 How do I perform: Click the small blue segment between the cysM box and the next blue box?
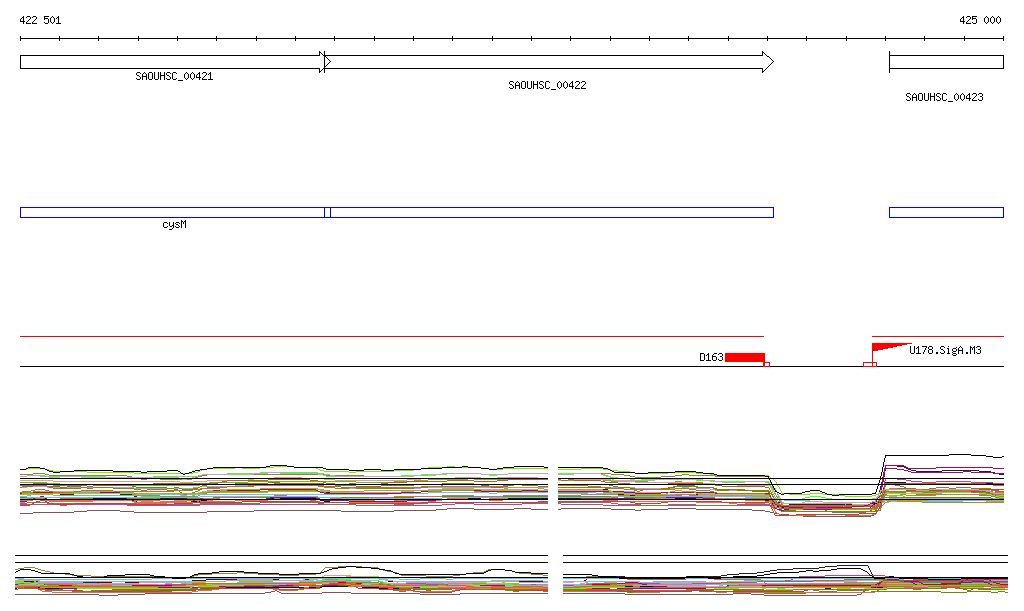pos(327,212)
